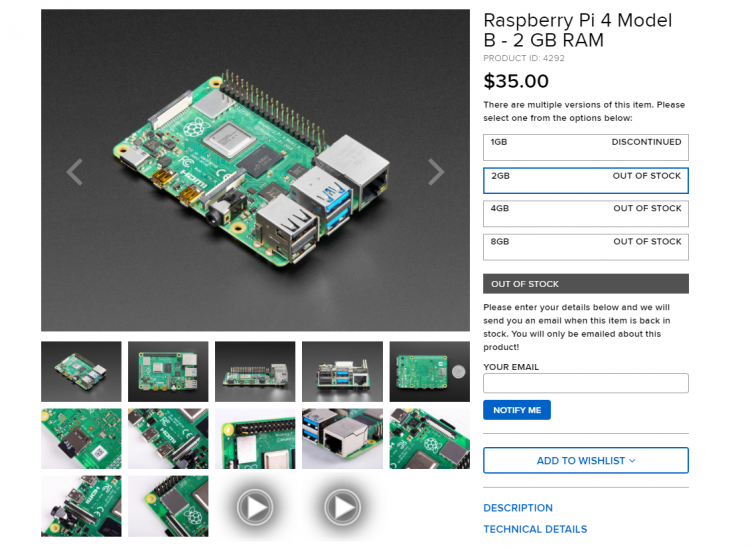Image resolution: width=750 pixels, height=548 pixels.
Task: Select the 1GB discontinued option
Action: (x=585, y=147)
